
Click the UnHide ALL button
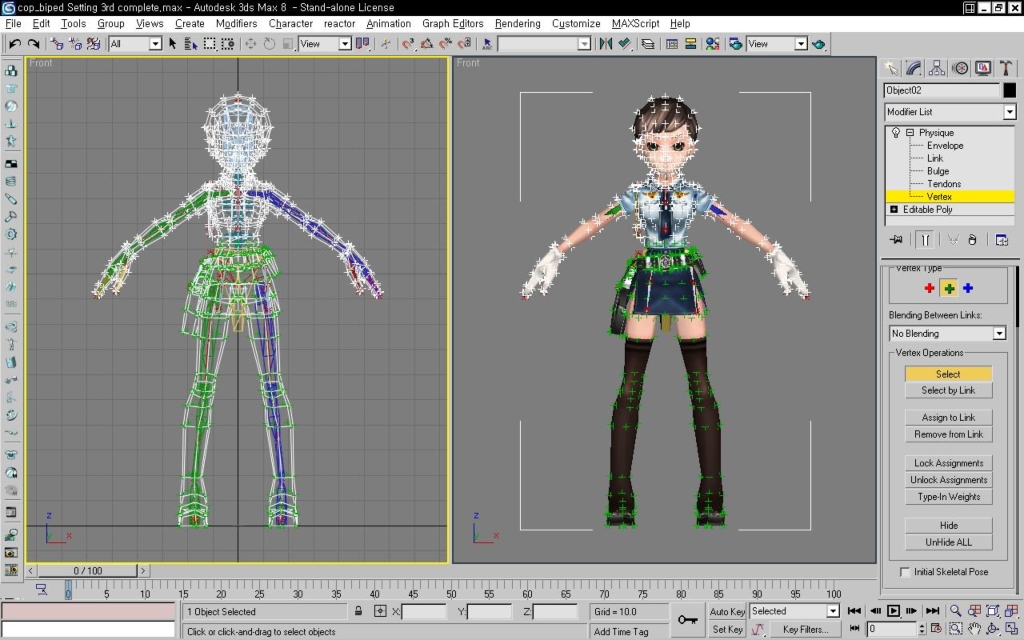pyautogui.click(x=948, y=543)
